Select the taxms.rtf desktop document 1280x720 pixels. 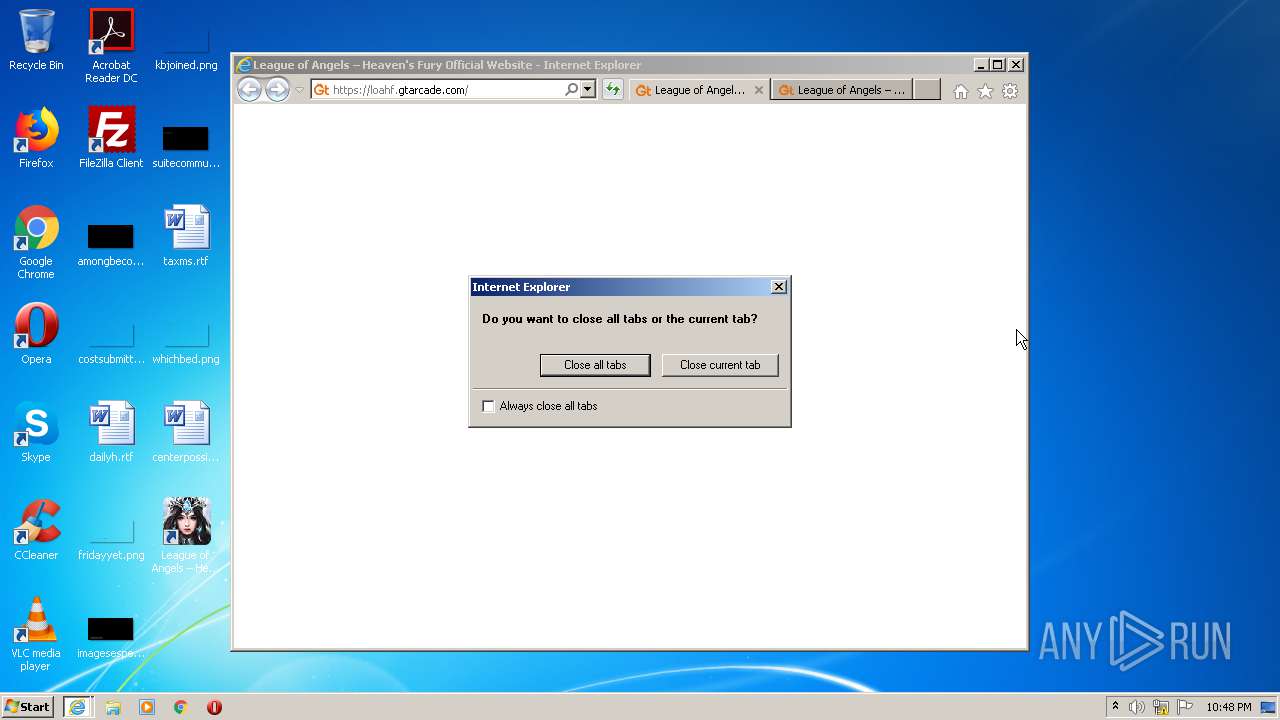(x=186, y=236)
